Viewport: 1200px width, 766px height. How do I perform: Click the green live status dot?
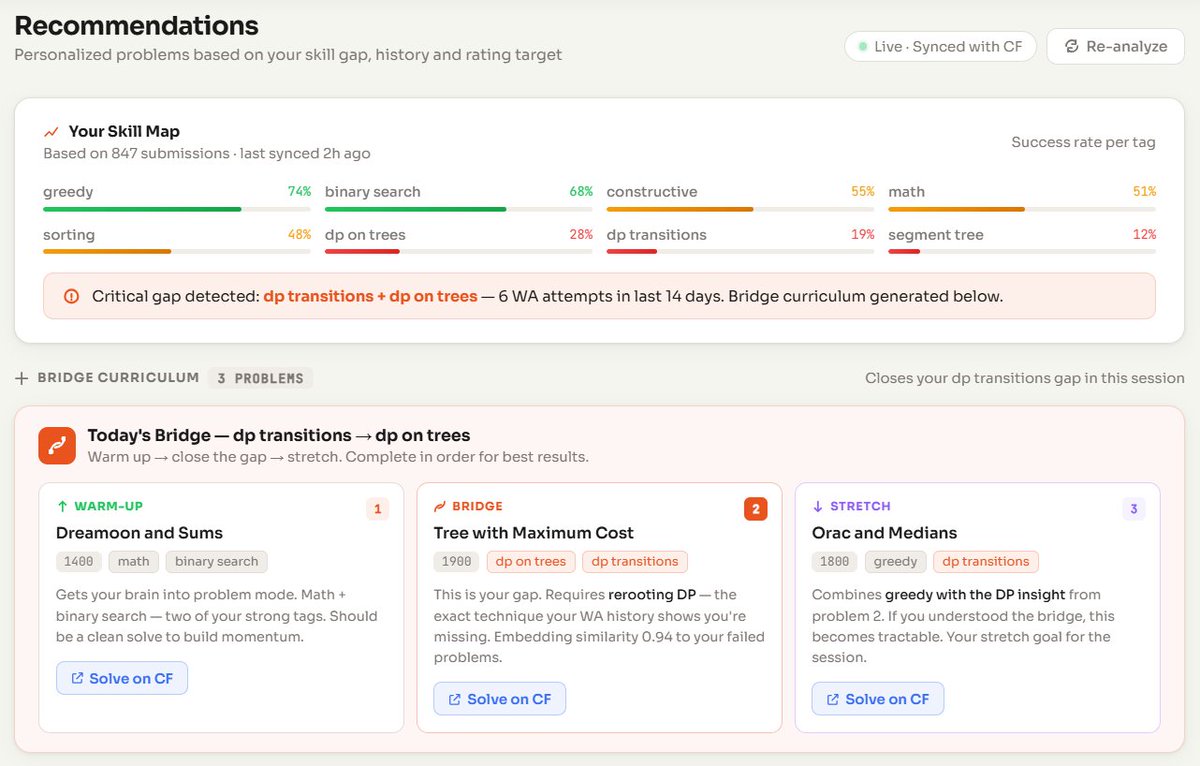863,46
